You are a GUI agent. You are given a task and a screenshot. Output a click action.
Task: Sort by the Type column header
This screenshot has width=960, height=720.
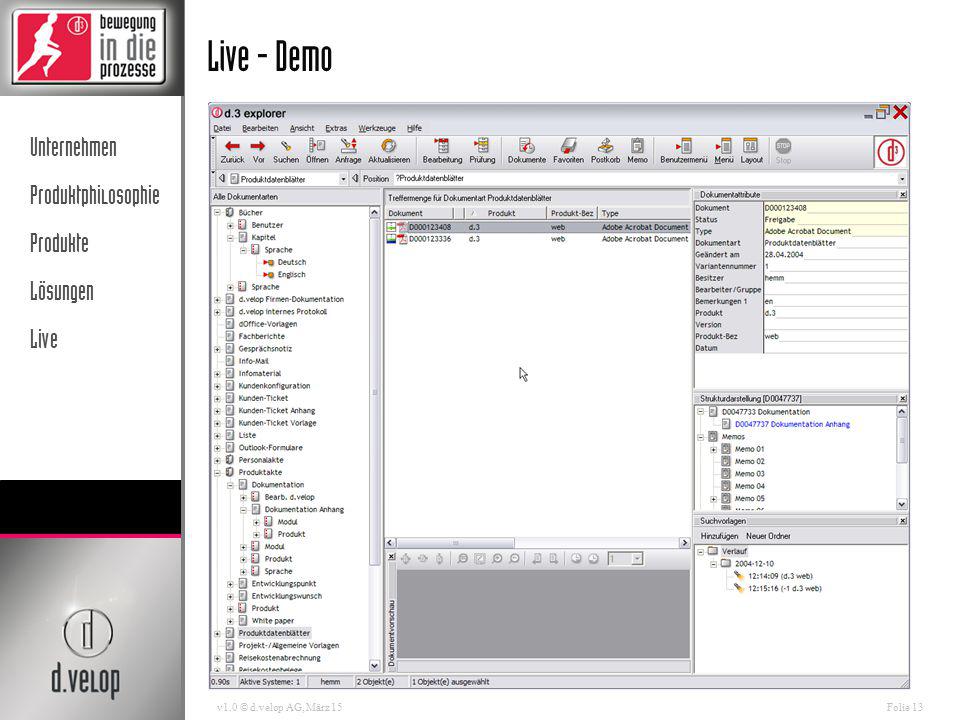(x=643, y=213)
